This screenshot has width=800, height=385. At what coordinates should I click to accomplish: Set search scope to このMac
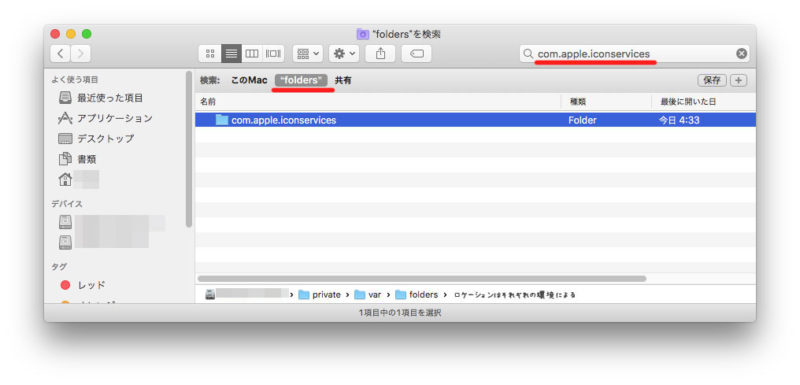click(x=249, y=81)
